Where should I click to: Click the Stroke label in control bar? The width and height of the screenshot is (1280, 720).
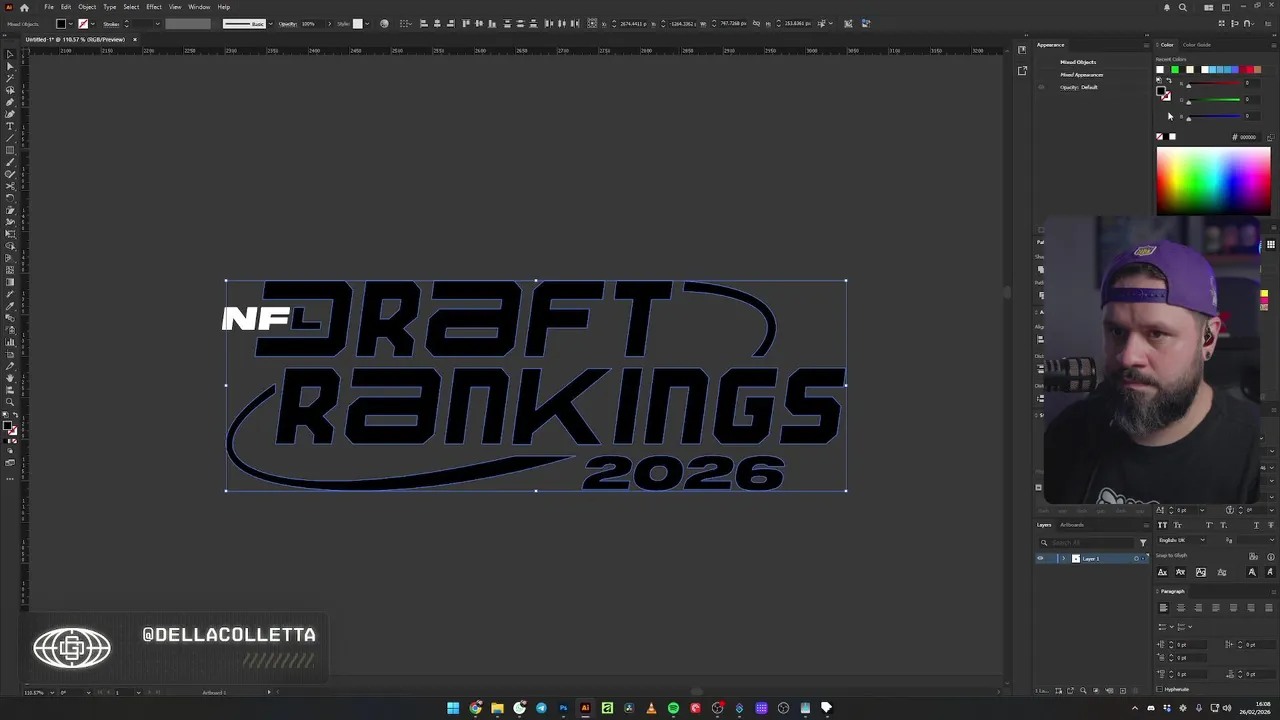click(110, 23)
